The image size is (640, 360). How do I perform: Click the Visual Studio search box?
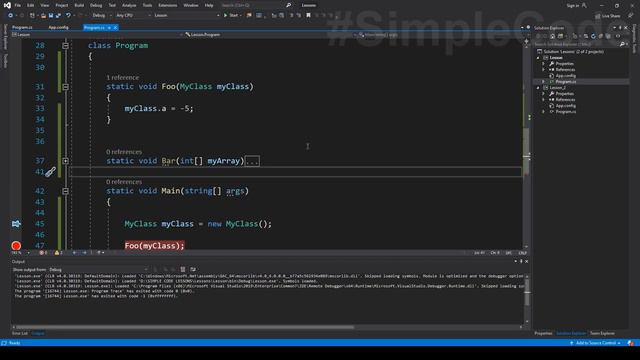(255, 5)
